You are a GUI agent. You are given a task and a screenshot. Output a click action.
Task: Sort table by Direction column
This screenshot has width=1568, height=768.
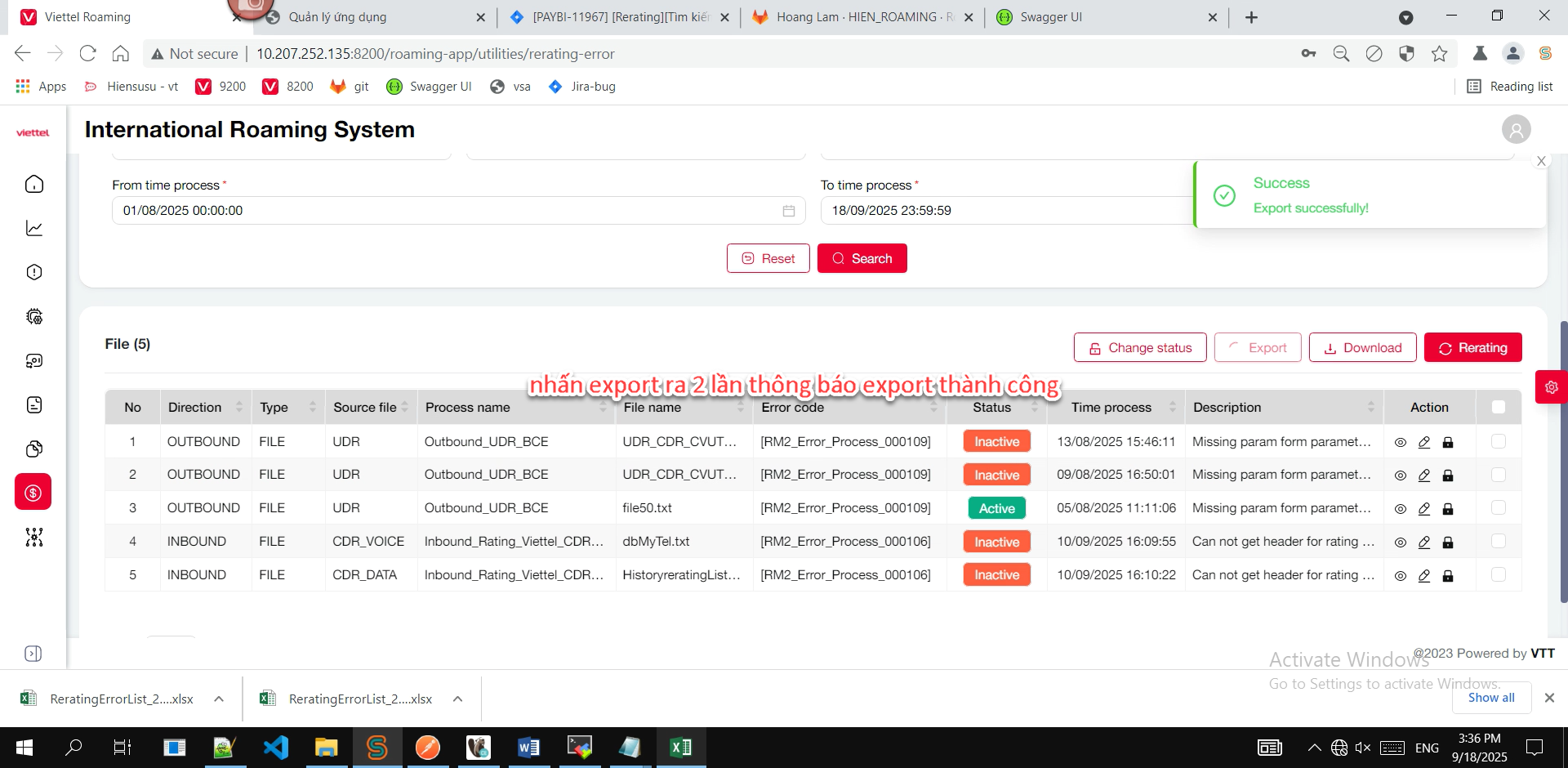[x=238, y=407]
